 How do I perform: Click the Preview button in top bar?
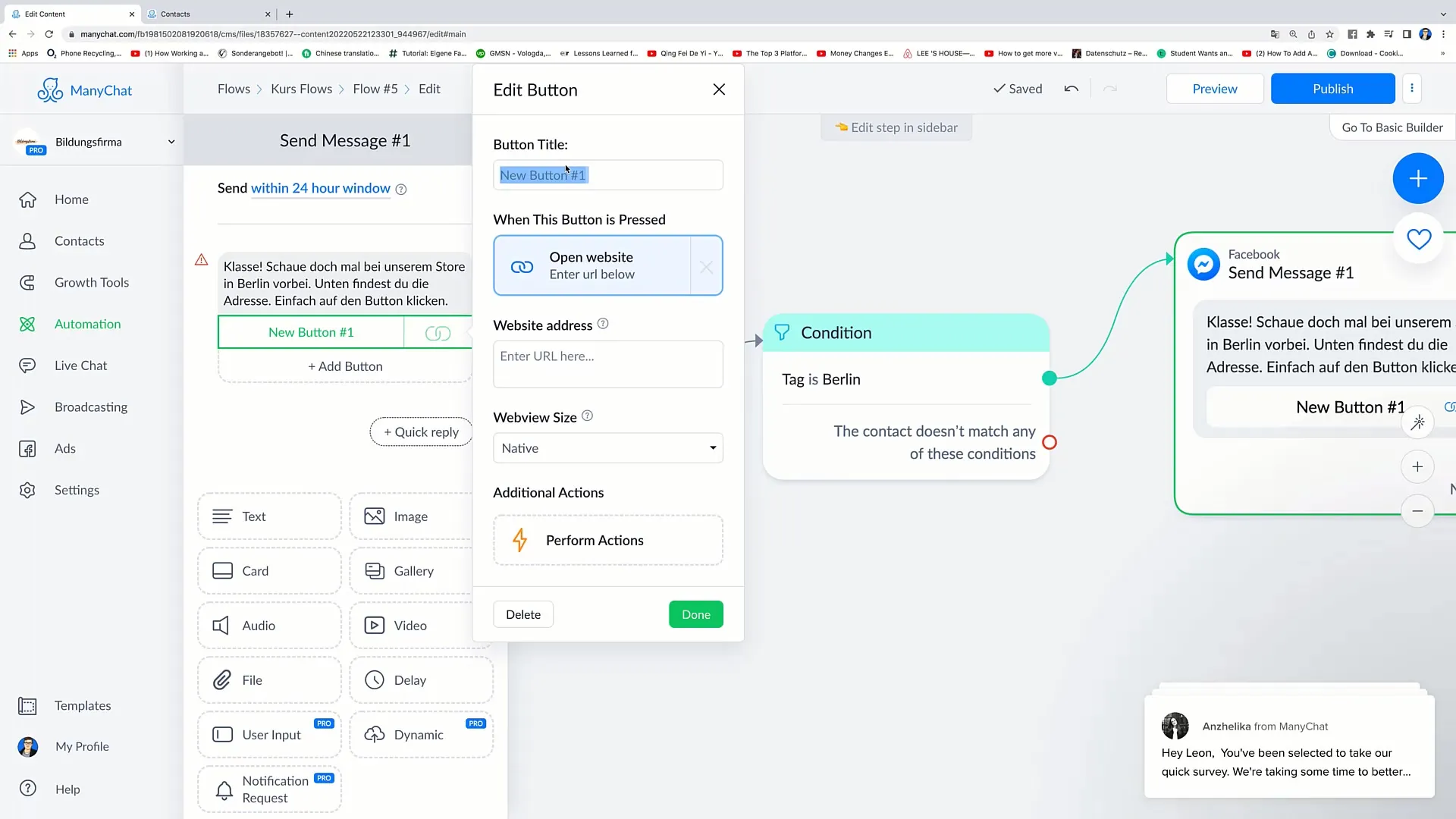click(x=1214, y=88)
